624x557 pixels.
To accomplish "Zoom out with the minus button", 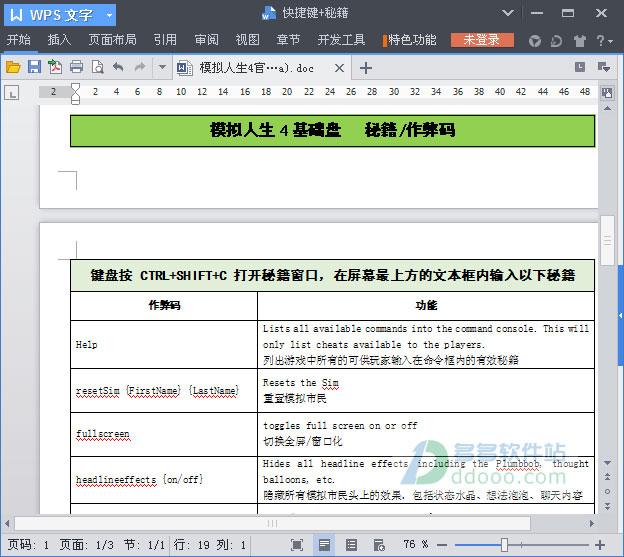I will click(442, 545).
